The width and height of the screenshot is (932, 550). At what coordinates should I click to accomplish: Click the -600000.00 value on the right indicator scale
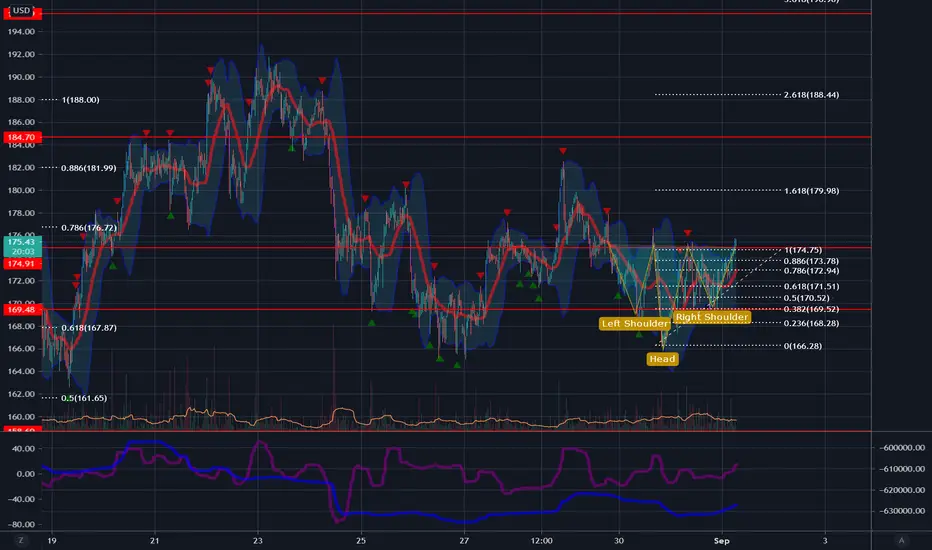pos(902,448)
